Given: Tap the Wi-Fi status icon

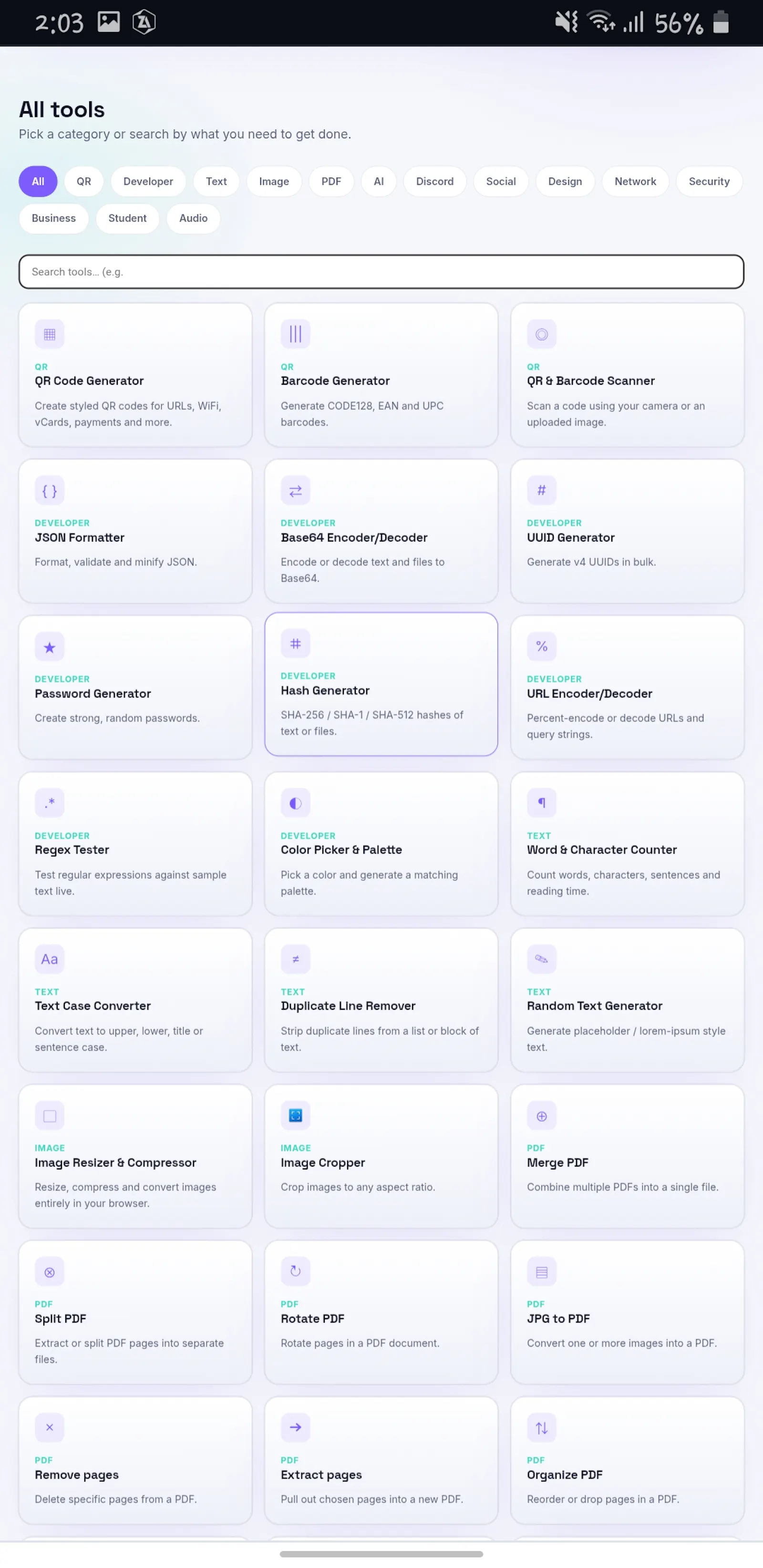Looking at the screenshot, I should pyautogui.click(x=601, y=22).
